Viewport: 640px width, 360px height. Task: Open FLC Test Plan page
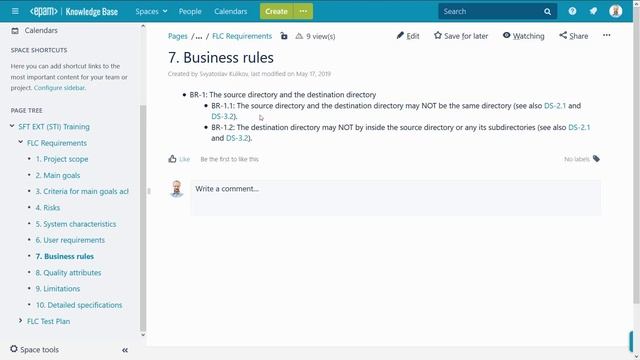(x=48, y=321)
